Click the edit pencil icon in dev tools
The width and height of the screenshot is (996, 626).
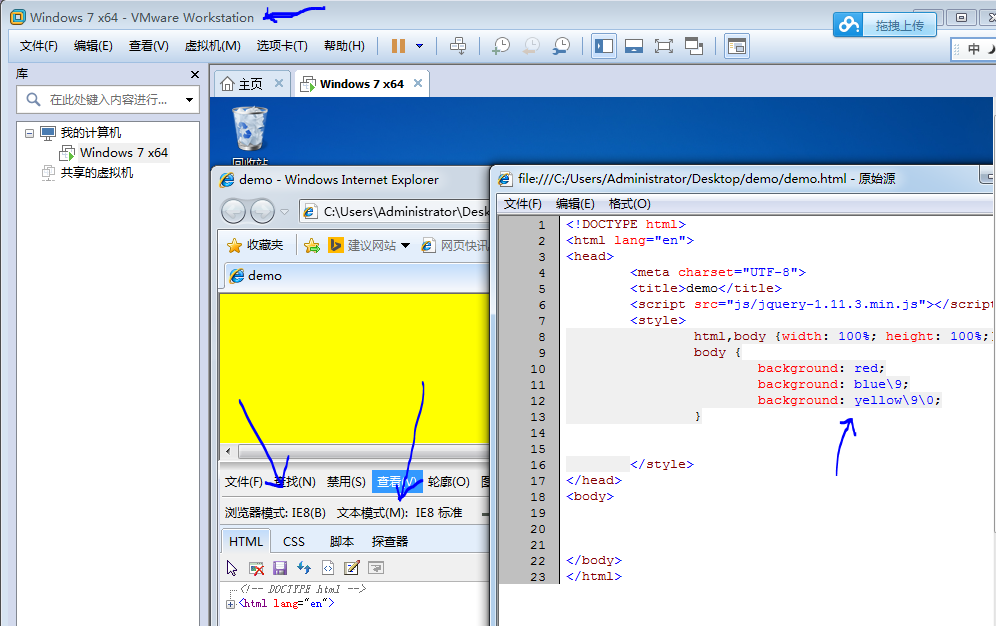point(352,568)
